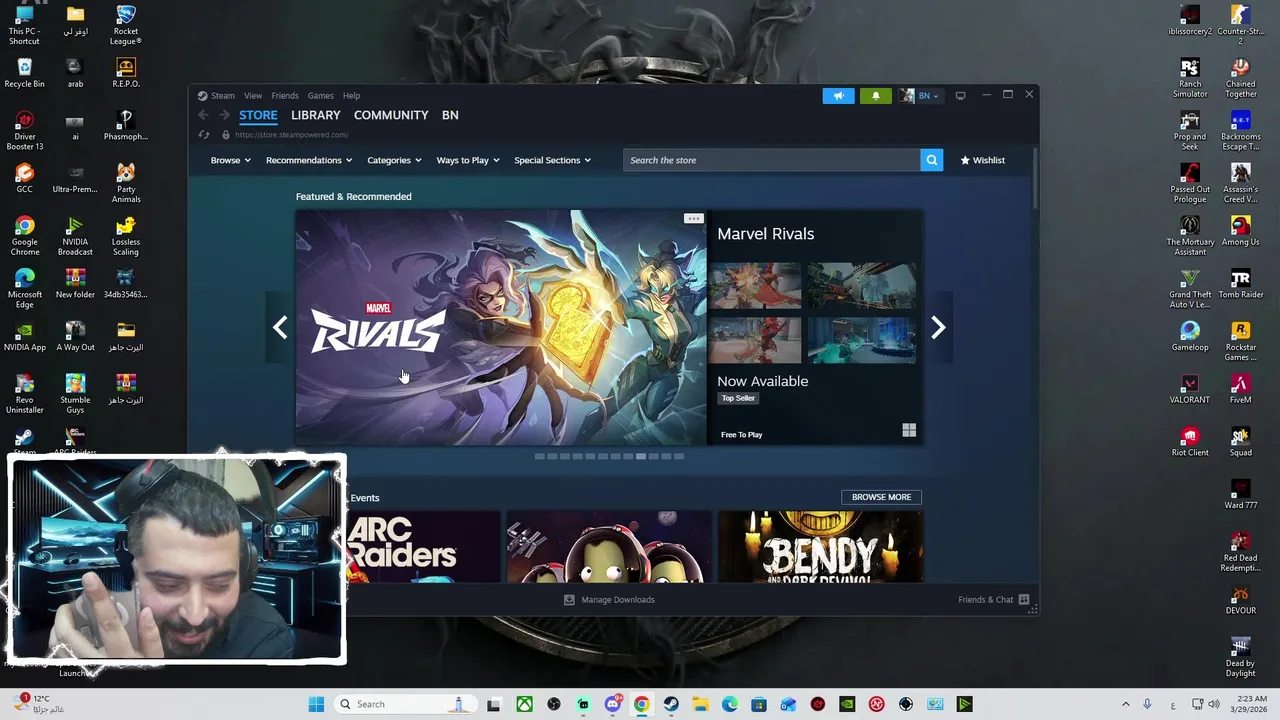Click the Top Seller tag
Screen dimensions: 1280x720
click(738, 398)
